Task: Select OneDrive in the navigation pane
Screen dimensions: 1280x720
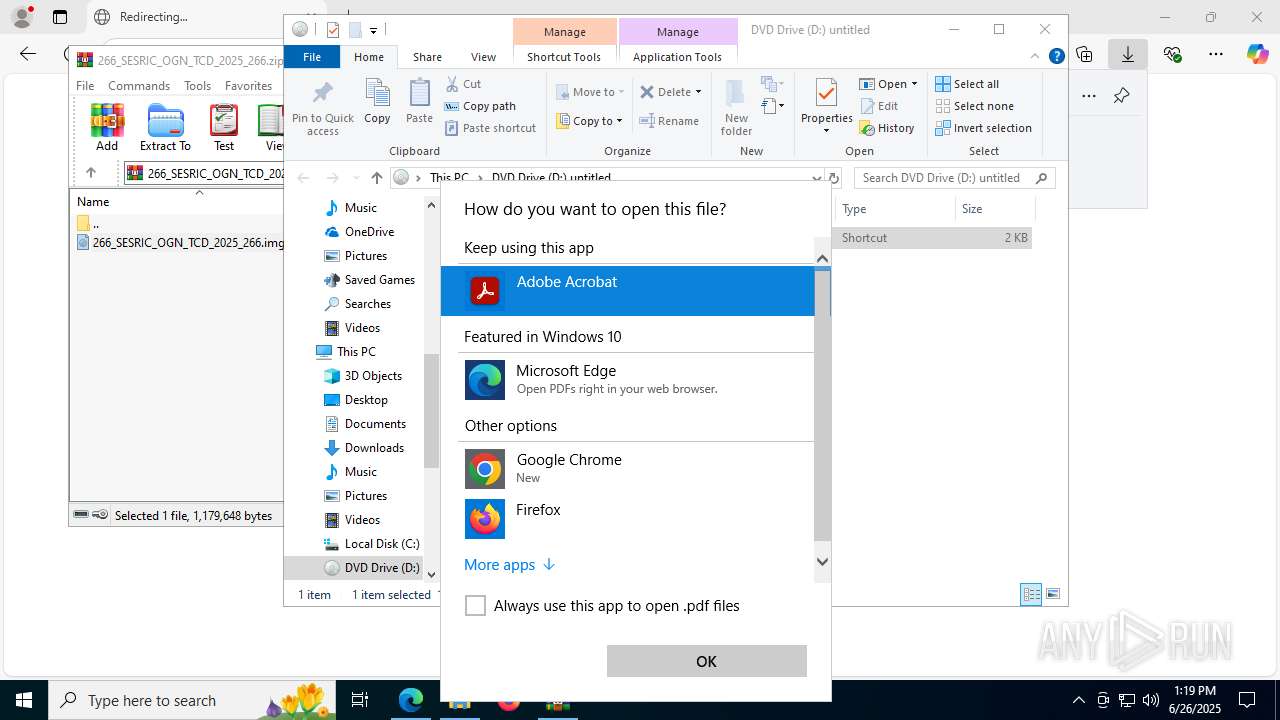Action: pyautogui.click(x=369, y=232)
